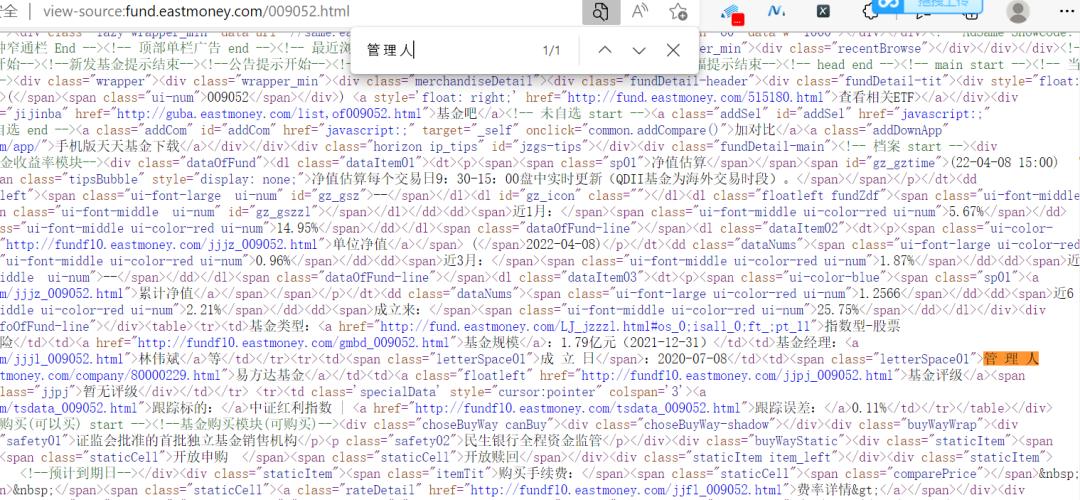
Task: Open the jjpj_009052.html rating link
Action: coord(735,375)
